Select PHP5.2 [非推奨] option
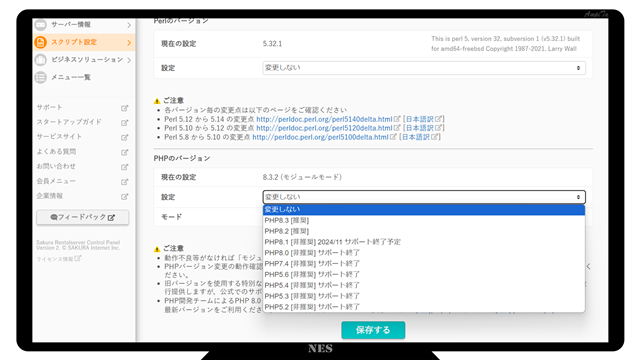This screenshot has width=640, height=360. pos(424,307)
